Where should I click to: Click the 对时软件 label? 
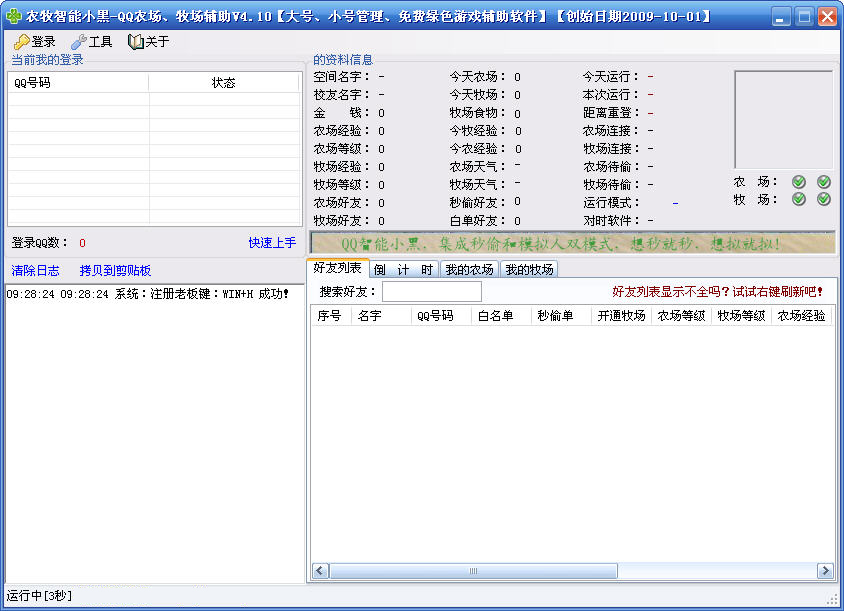611,221
